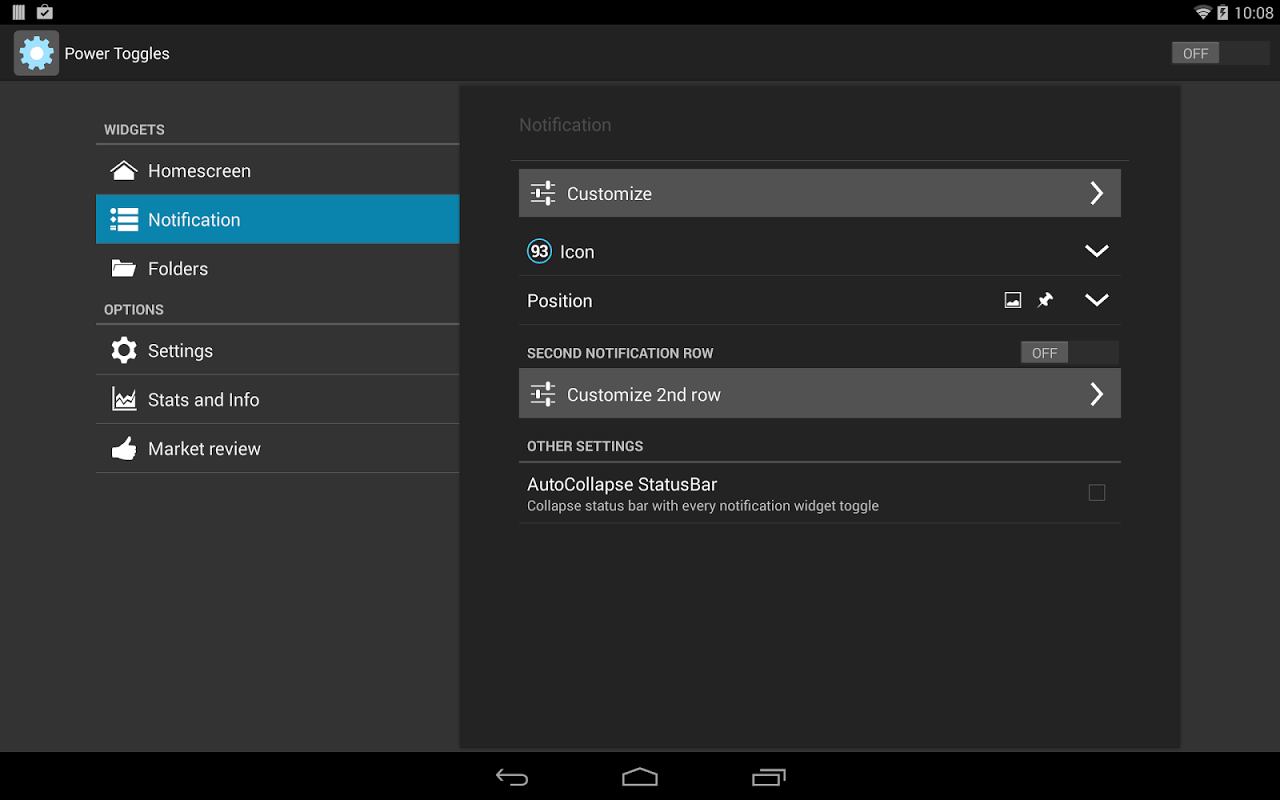Expand the Position options dropdown
This screenshot has height=800, width=1280.
pos(1096,299)
